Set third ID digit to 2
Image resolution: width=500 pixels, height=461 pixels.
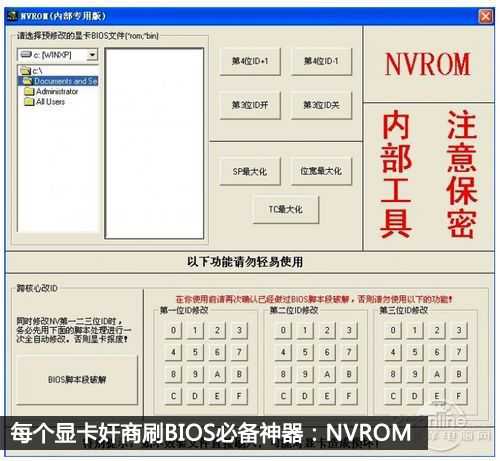[437, 330]
